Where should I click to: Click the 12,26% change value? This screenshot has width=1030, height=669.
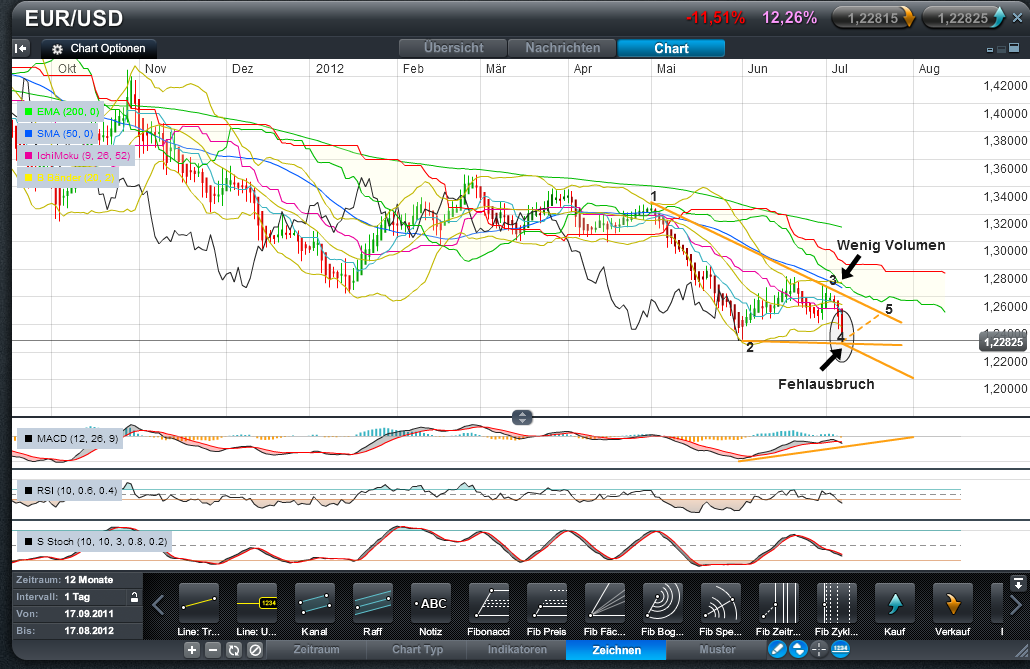[x=790, y=18]
